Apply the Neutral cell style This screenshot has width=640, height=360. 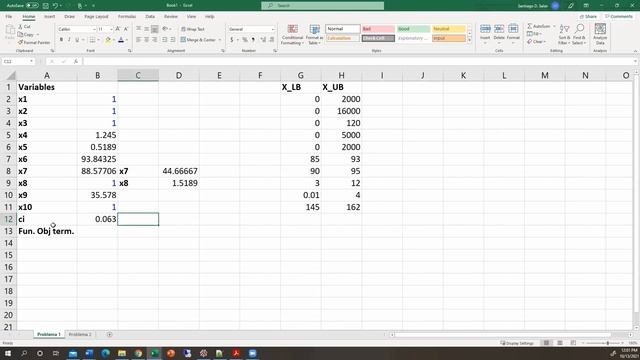coord(448,29)
